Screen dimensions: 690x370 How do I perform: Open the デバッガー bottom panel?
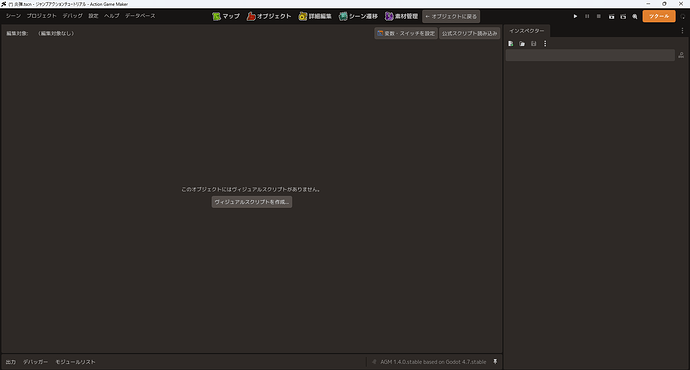pyautogui.click(x=35, y=362)
